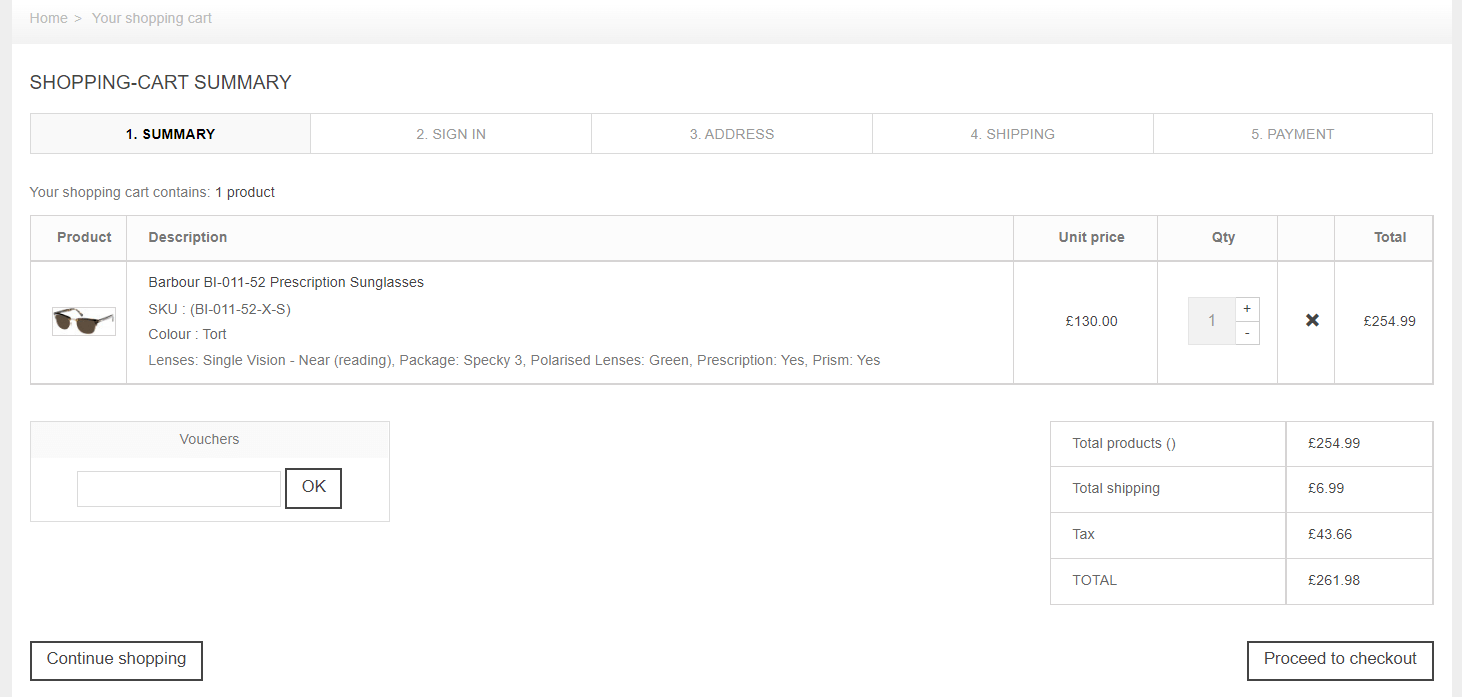Increase quantity with the plus button
The width and height of the screenshot is (1462, 697).
[x=1247, y=309]
